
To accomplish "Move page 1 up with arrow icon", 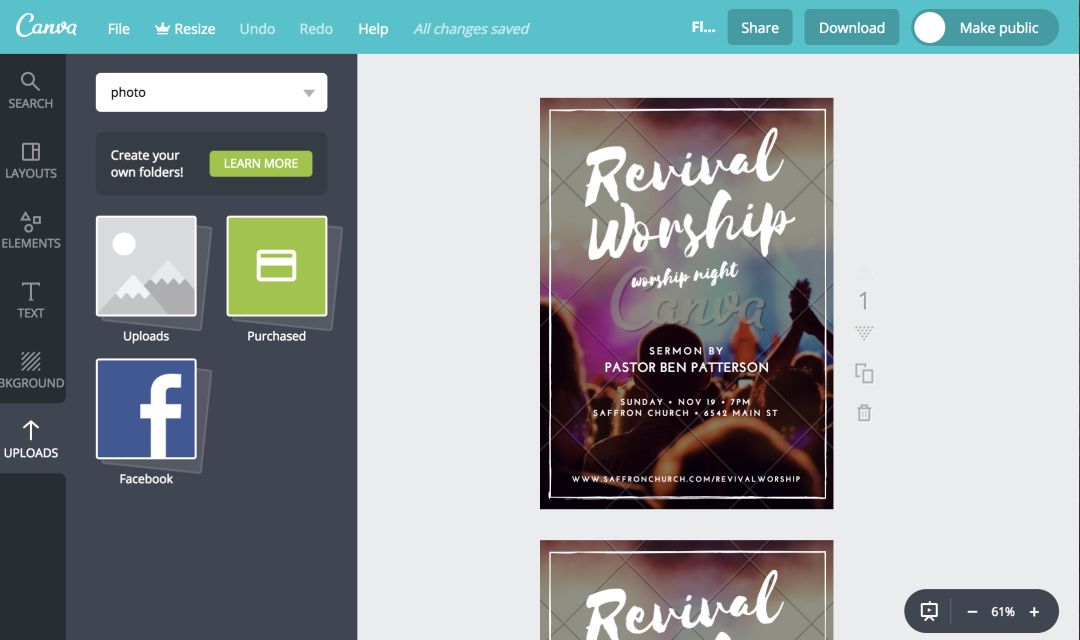I will 864,273.
